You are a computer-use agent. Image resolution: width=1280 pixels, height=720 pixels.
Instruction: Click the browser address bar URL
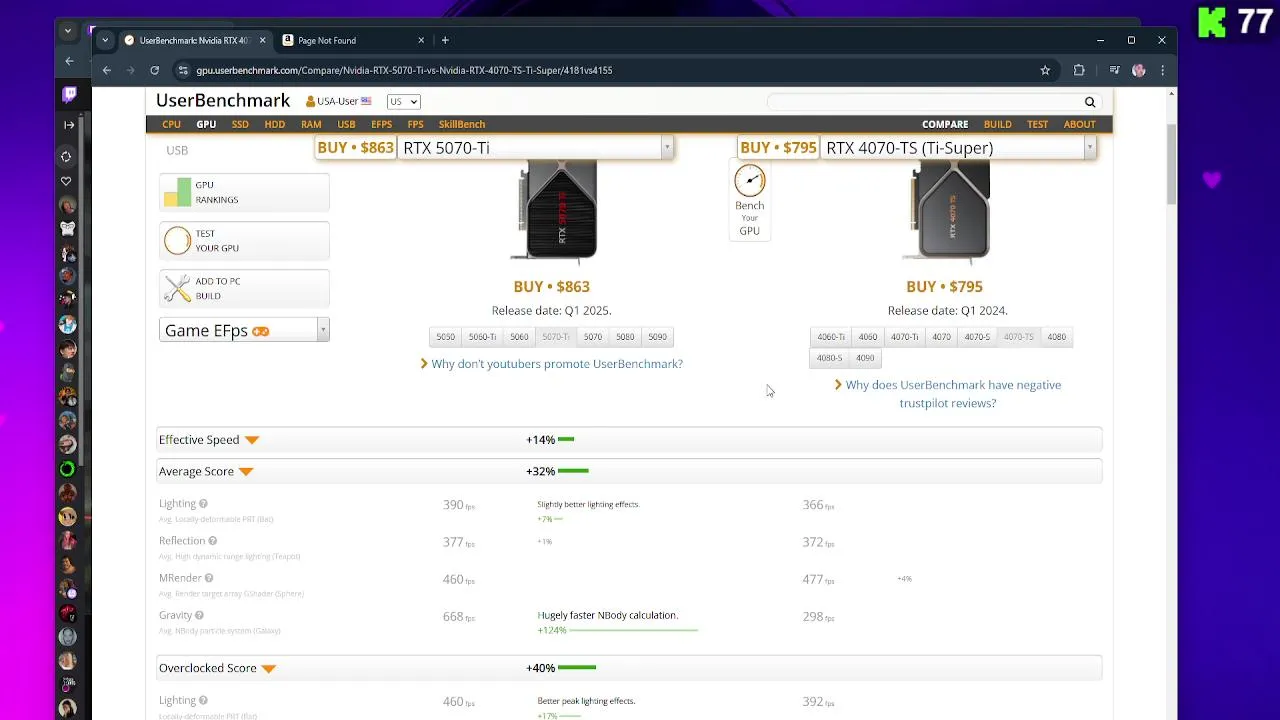[x=404, y=70]
